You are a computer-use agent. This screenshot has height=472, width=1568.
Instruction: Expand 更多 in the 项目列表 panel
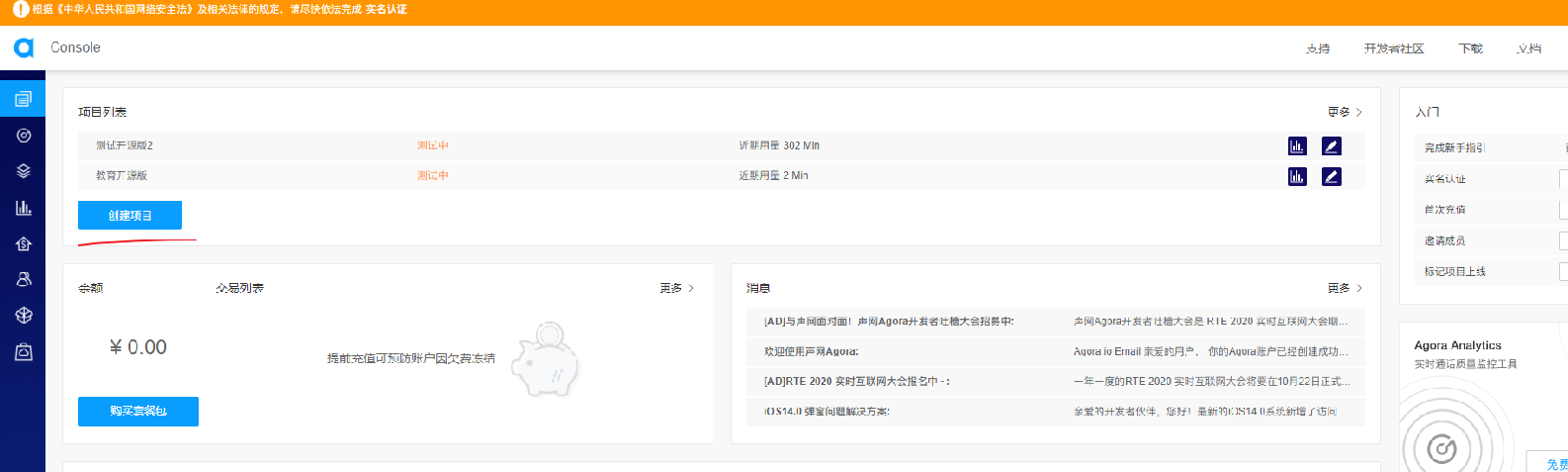(1345, 112)
